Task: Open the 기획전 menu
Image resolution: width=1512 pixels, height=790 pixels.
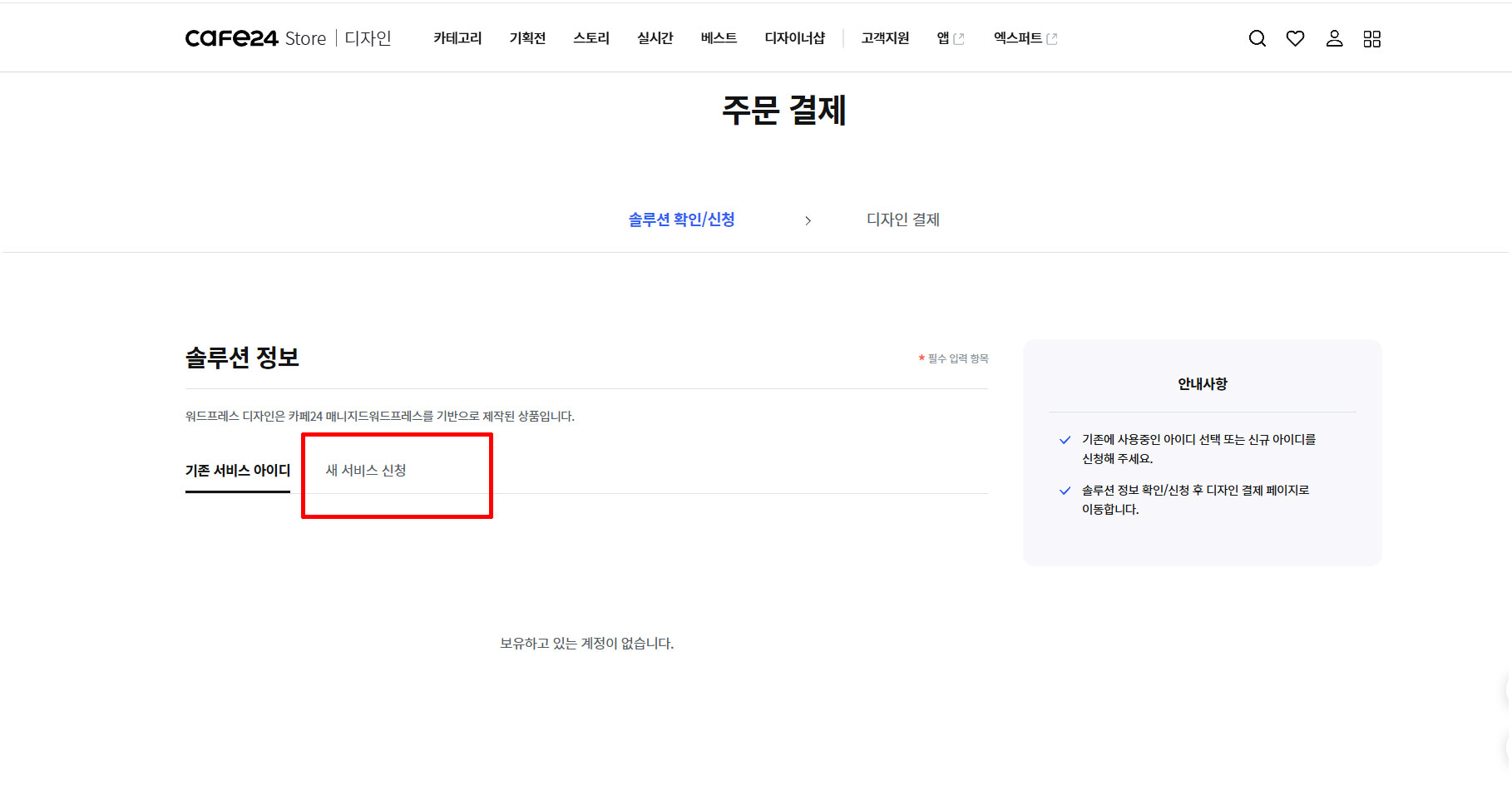Action: click(x=527, y=38)
